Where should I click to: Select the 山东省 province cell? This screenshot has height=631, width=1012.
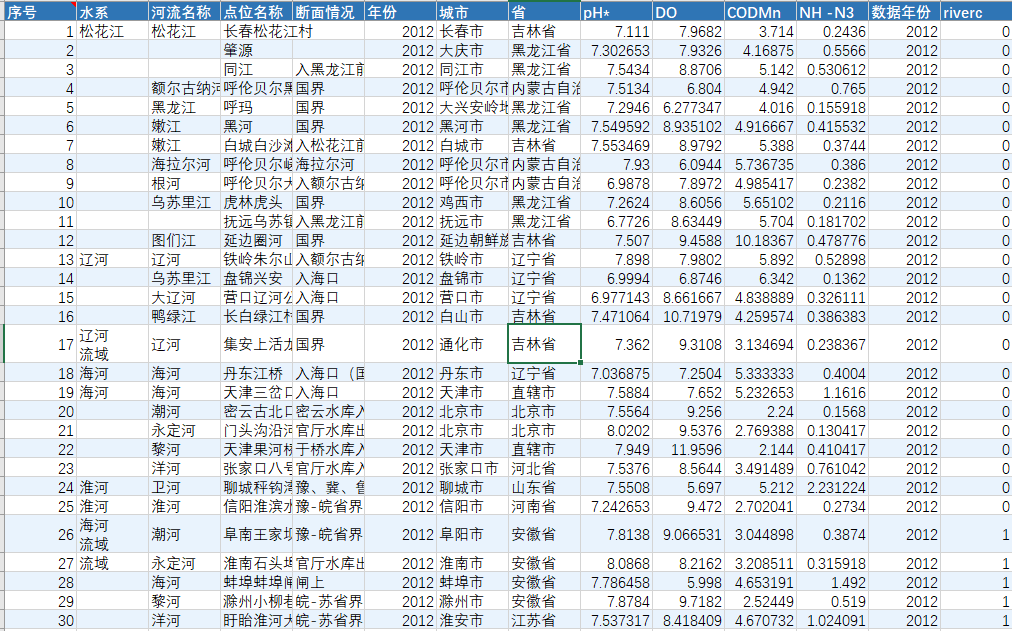pos(544,487)
